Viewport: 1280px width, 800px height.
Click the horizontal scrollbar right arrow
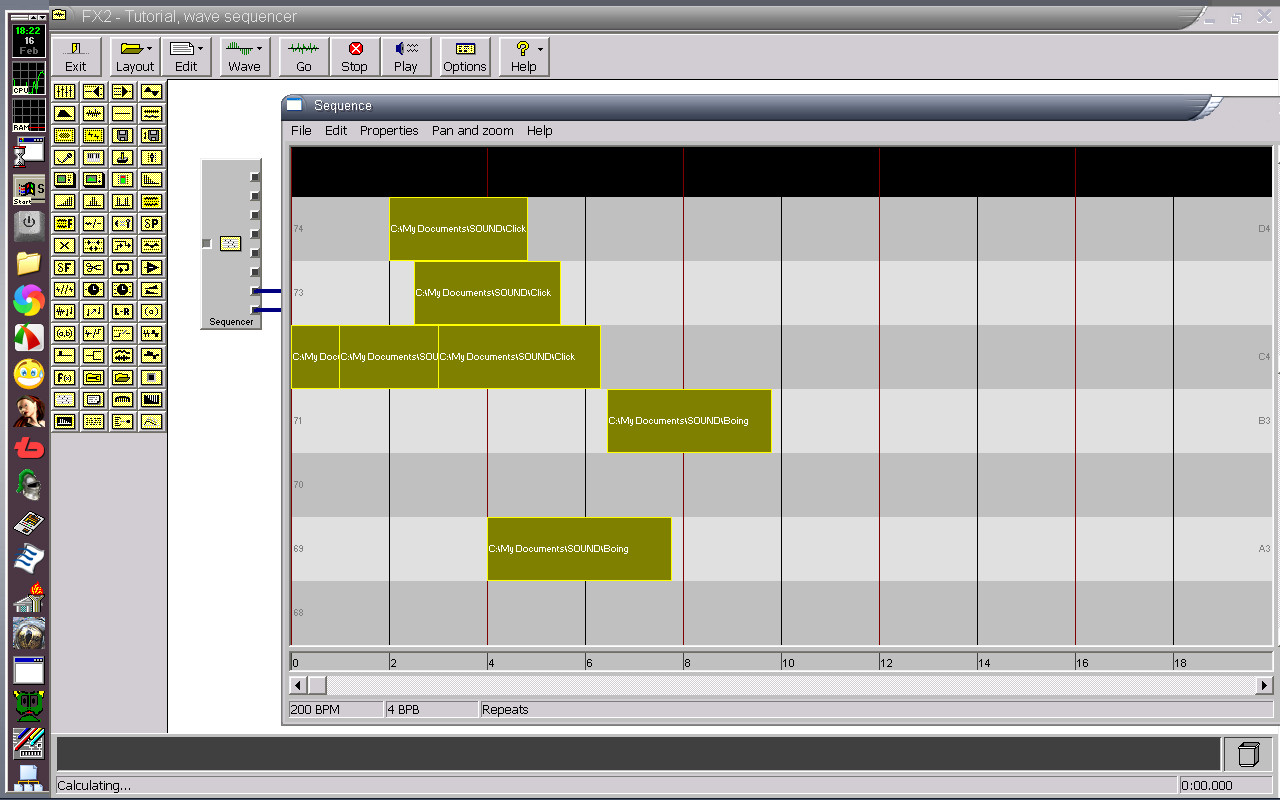[x=1264, y=685]
